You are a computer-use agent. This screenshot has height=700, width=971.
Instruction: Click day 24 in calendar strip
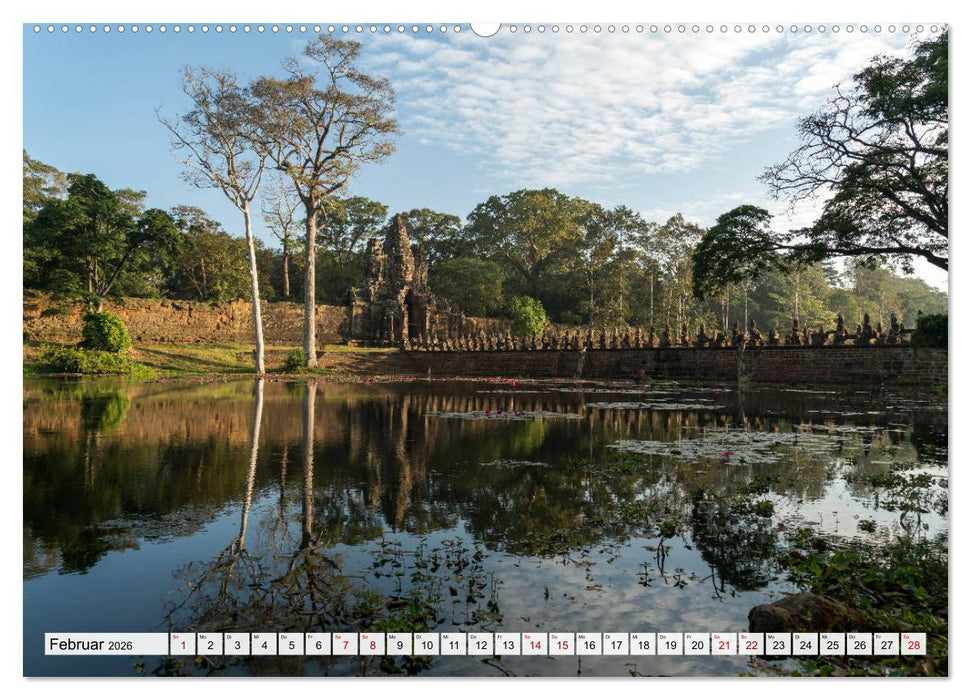(x=804, y=645)
